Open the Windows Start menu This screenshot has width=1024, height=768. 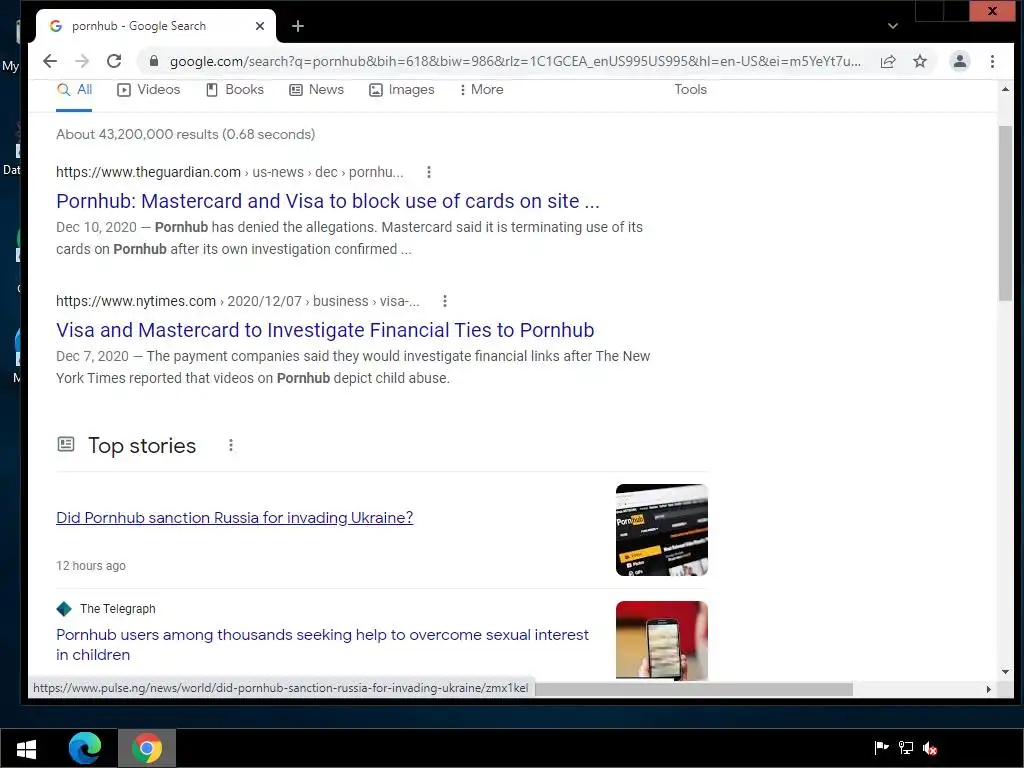click(26, 748)
